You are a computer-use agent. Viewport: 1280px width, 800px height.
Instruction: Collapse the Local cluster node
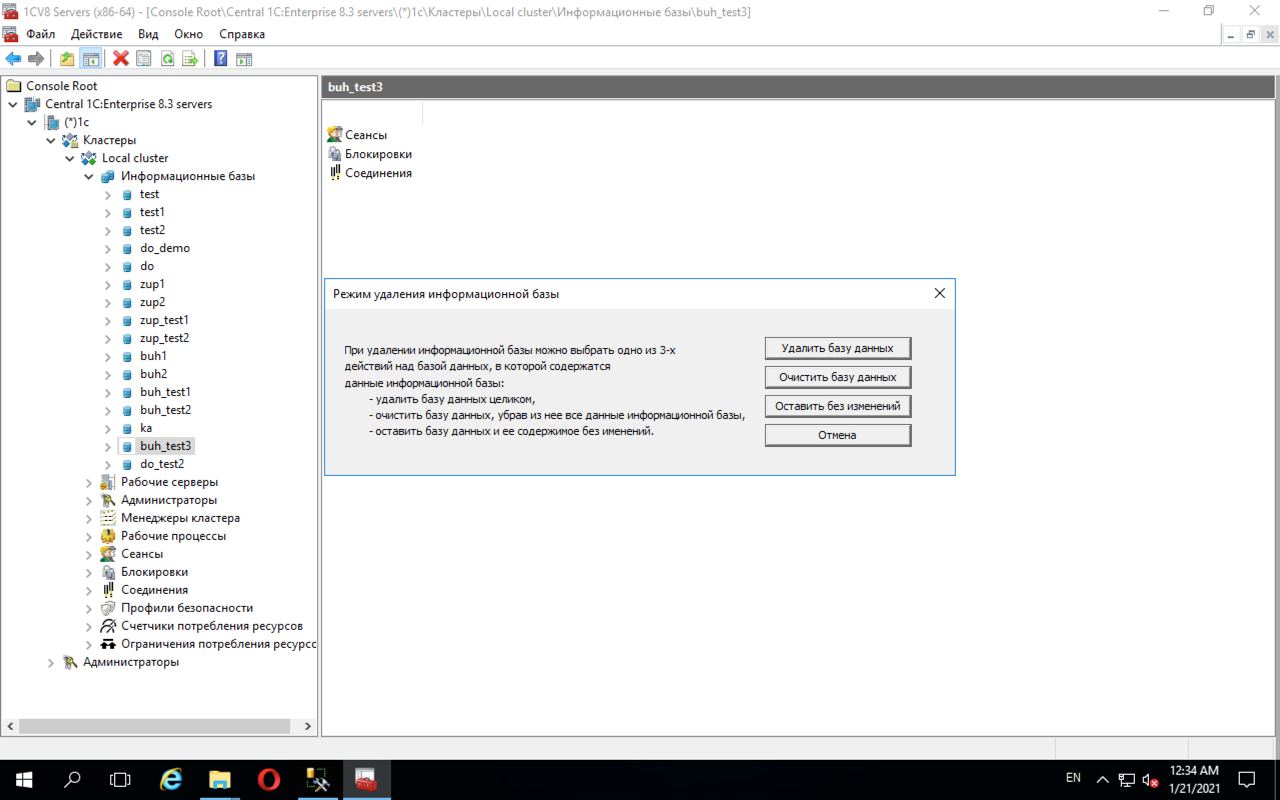pyautogui.click(x=70, y=158)
